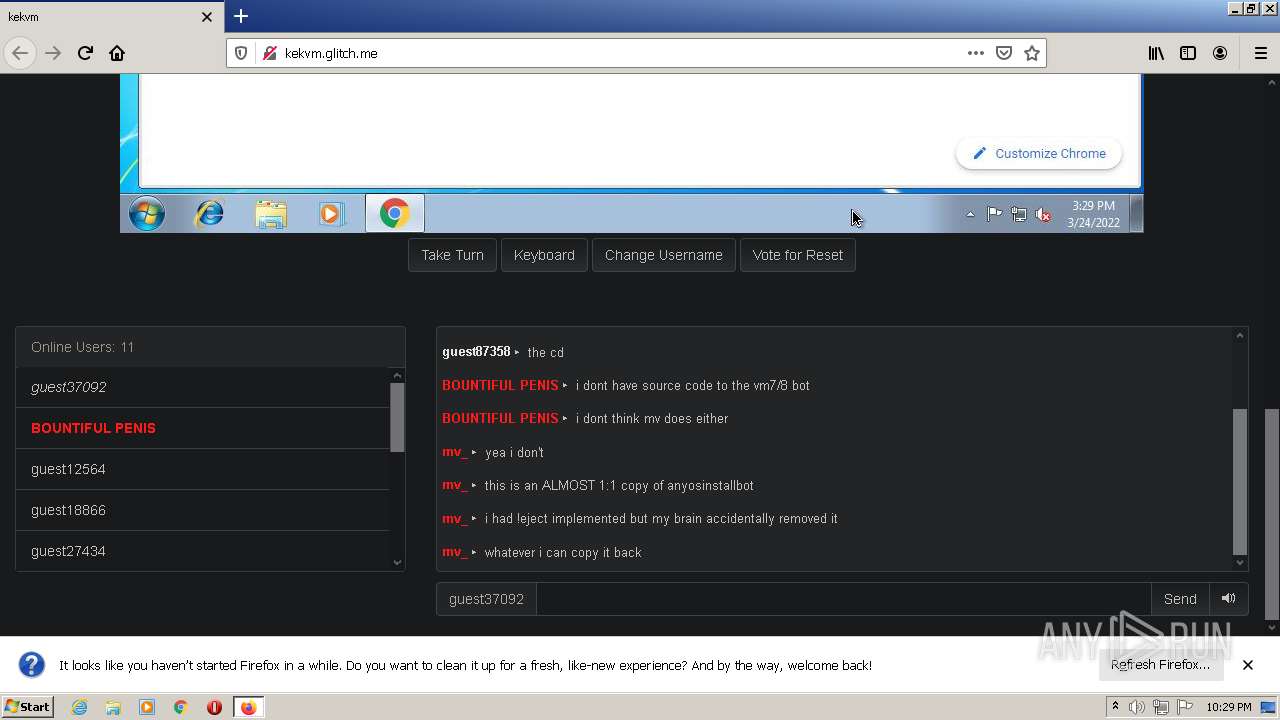Toggle Firefox sidebar icon
The height and width of the screenshot is (720, 1280).
point(1188,53)
